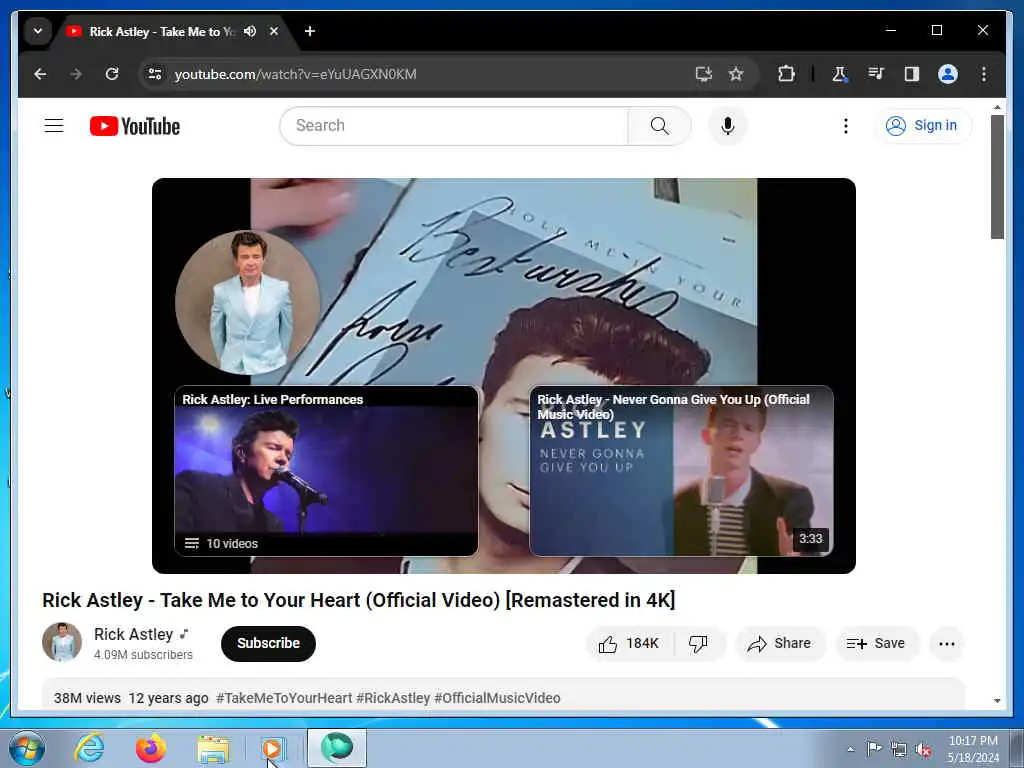Open the Rick Astley channel name link
Screen dimensions: 1024x768
[133, 634]
